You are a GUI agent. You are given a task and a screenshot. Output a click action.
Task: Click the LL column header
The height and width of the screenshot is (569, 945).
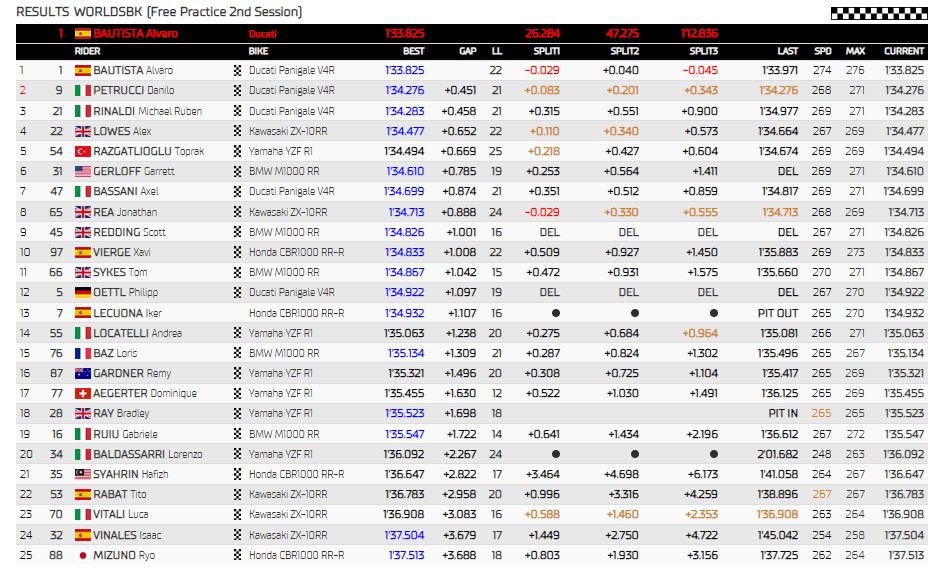pyautogui.click(x=497, y=51)
